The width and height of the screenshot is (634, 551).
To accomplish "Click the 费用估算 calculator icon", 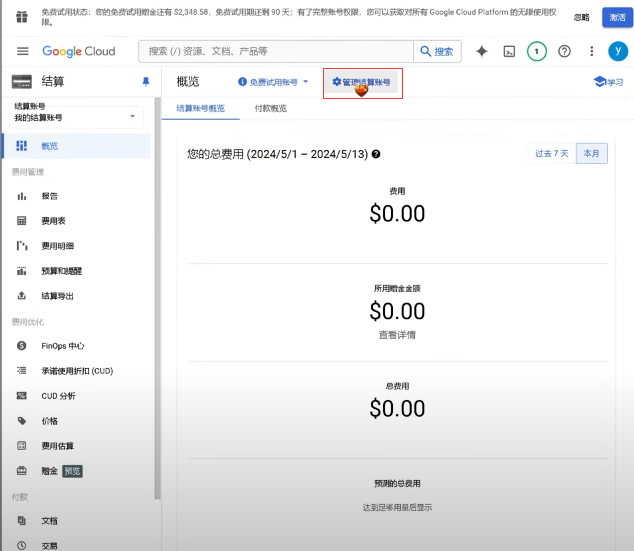I will (x=21, y=445).
